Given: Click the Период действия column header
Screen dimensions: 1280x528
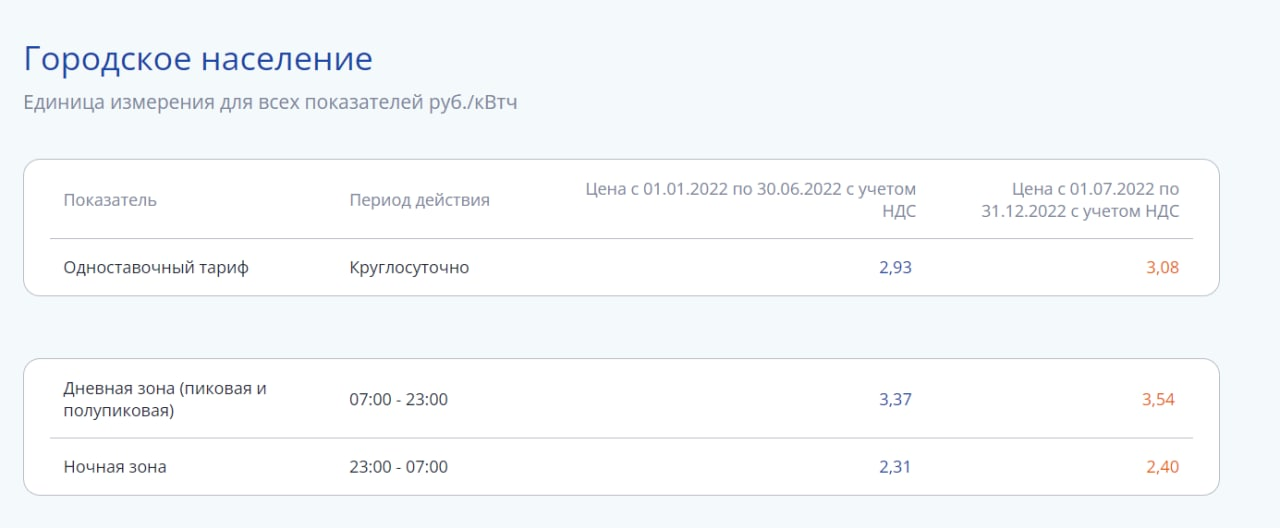Looking at the screenshot, I should pyautogui.click(x=419, y=200).
